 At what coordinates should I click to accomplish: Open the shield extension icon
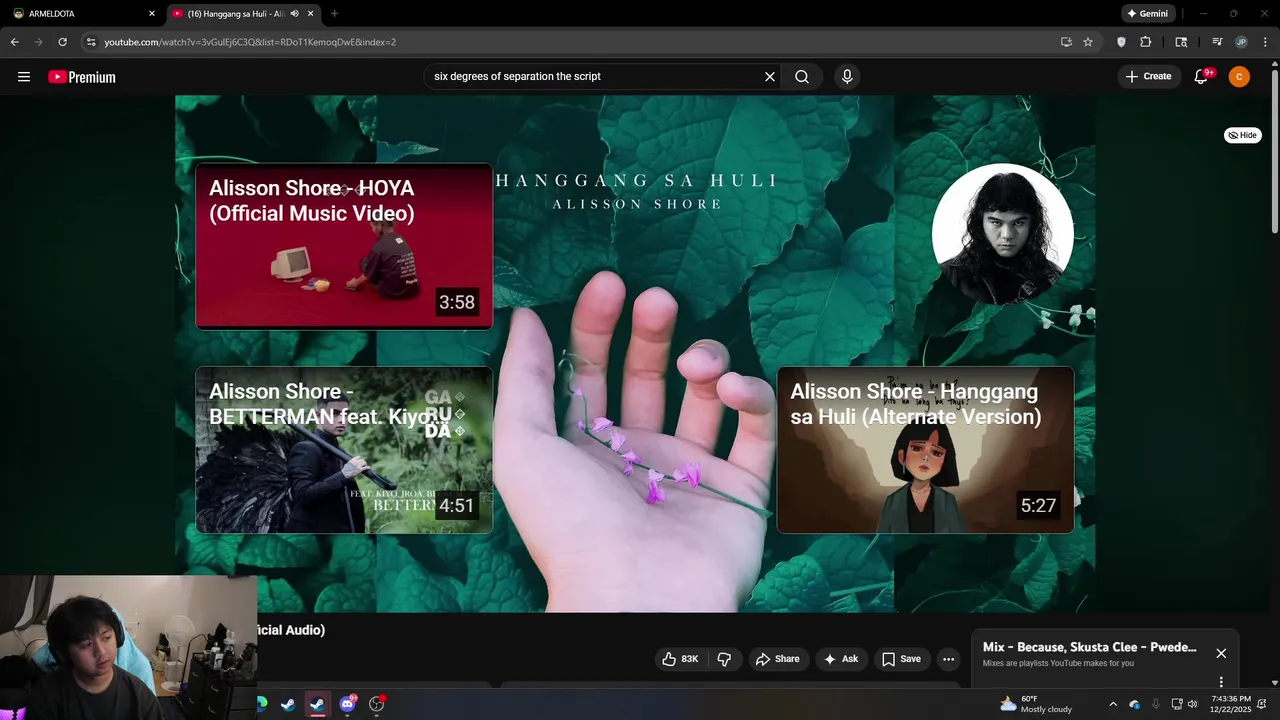[1121, 42]
